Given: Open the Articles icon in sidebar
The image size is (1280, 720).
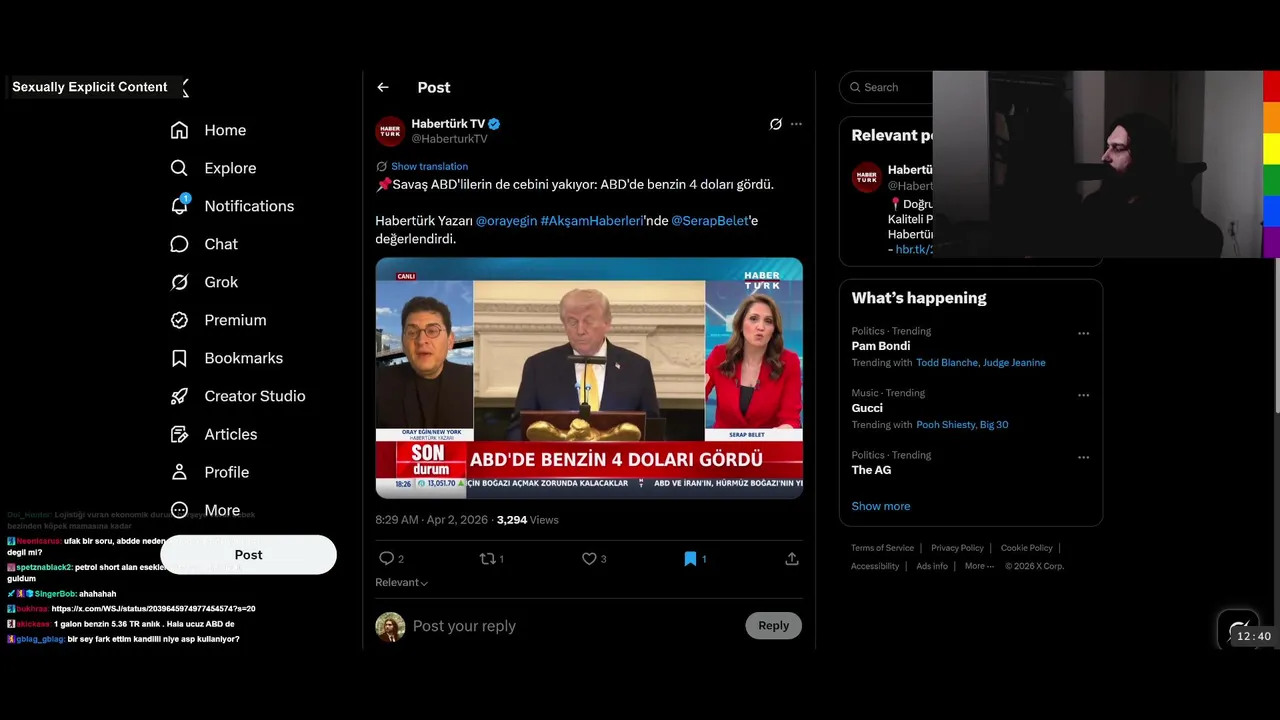Looking at the screenshot, I should [179, 434].
